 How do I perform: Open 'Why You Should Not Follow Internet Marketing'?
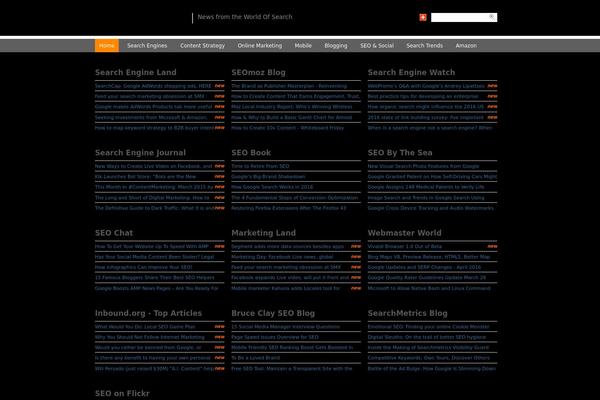[150, 337]
